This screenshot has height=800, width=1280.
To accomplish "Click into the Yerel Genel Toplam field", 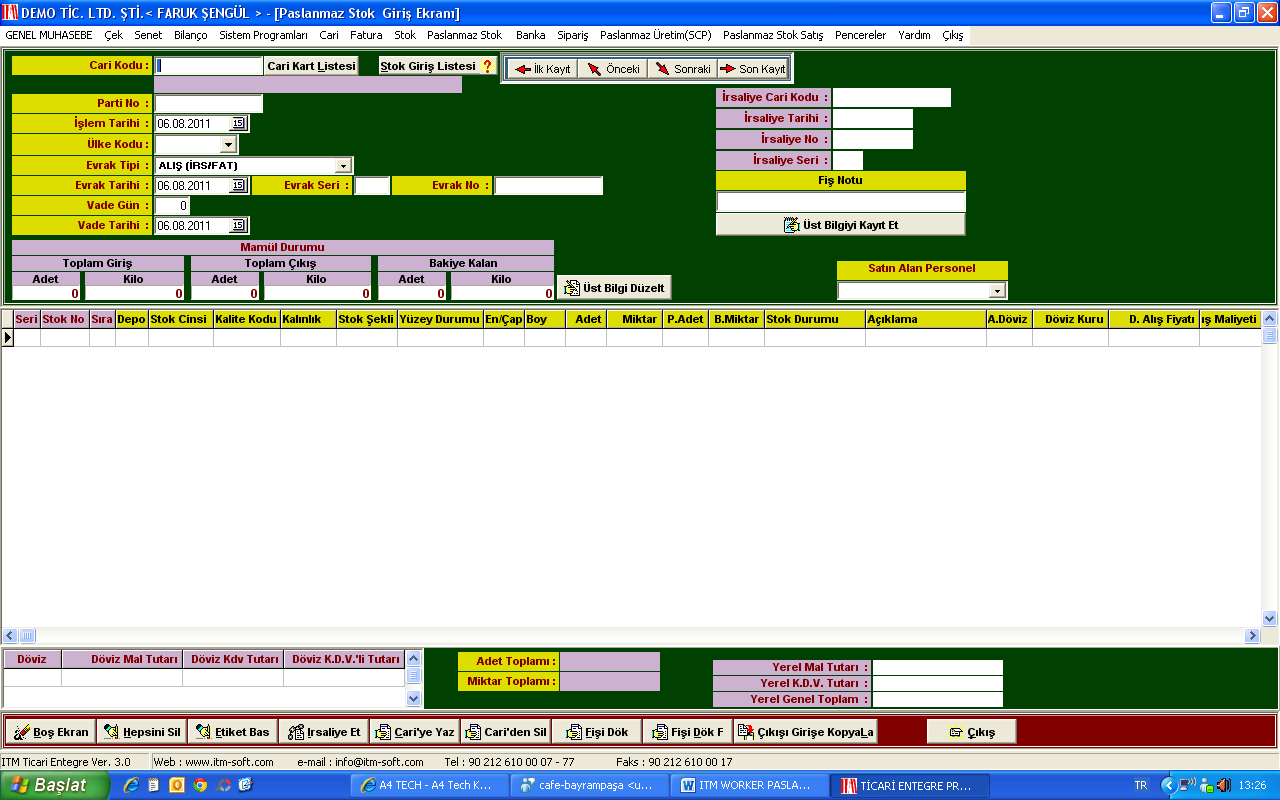I will coord(938,700).
